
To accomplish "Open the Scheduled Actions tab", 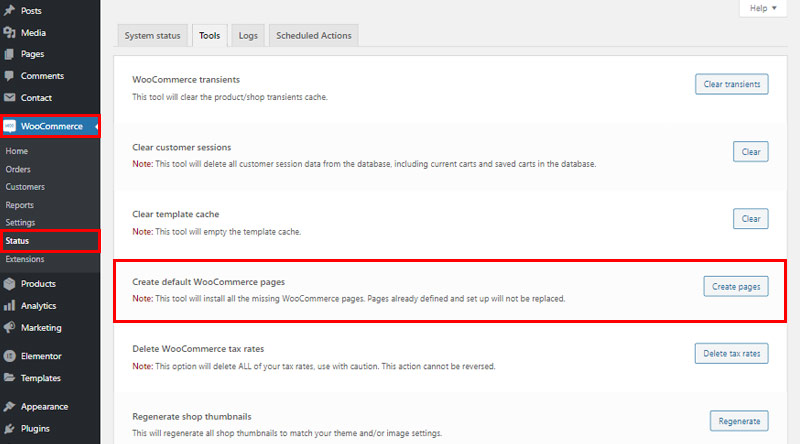I will [x=314, y=36].
